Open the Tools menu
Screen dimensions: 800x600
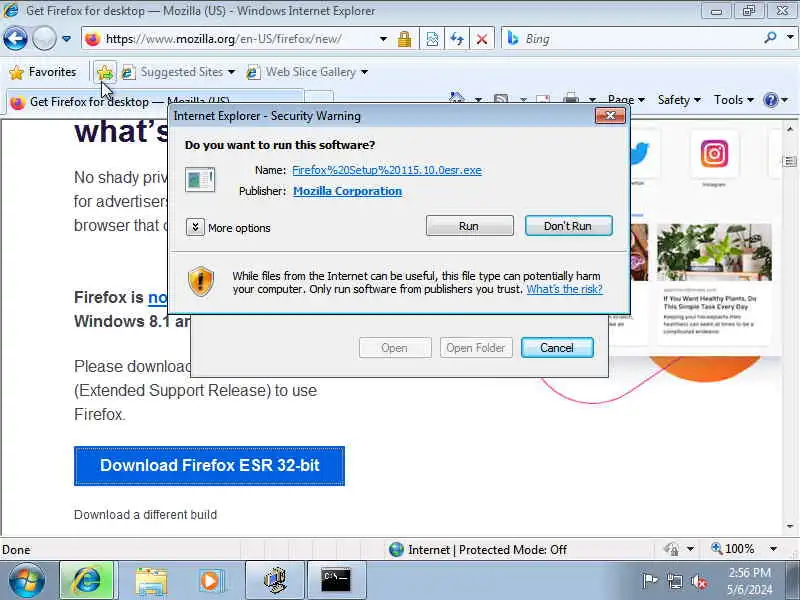point(734,99)
